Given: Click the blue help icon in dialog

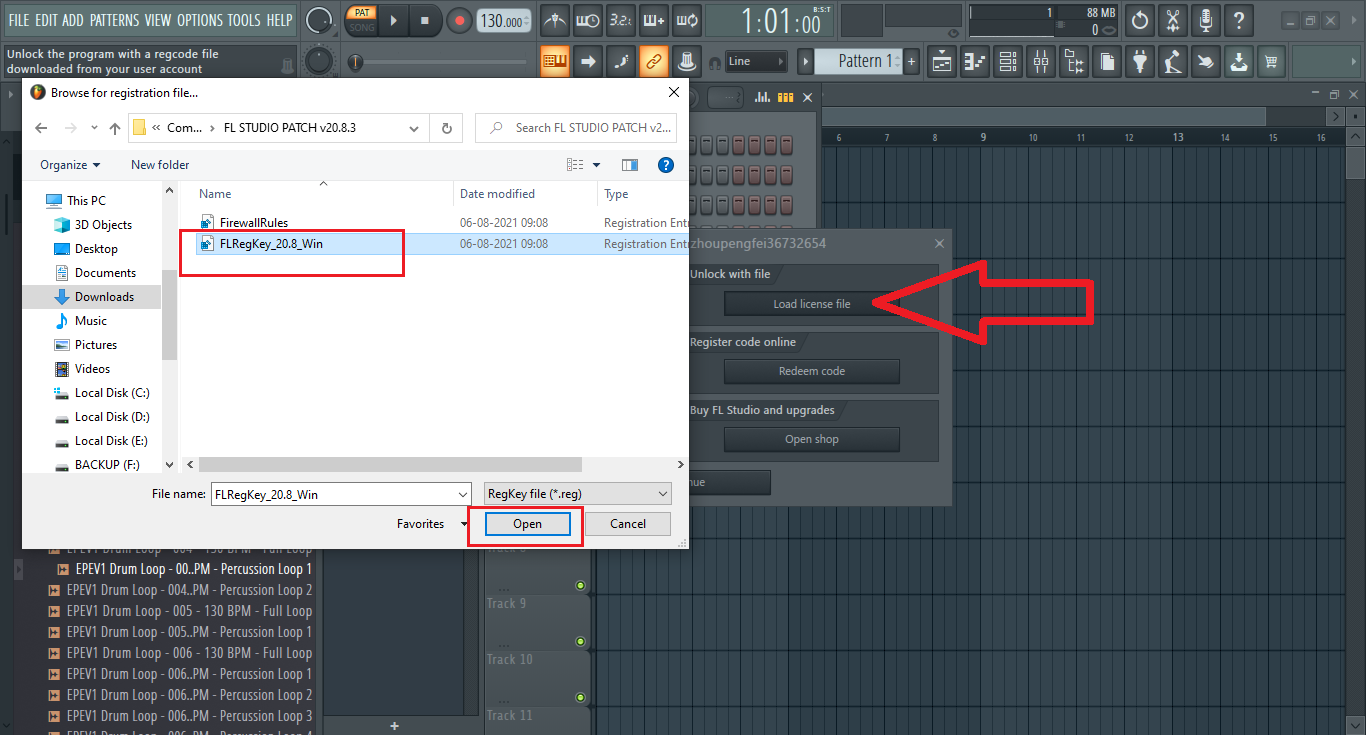Looking at the screenshot, I should [x=665, y=165].
